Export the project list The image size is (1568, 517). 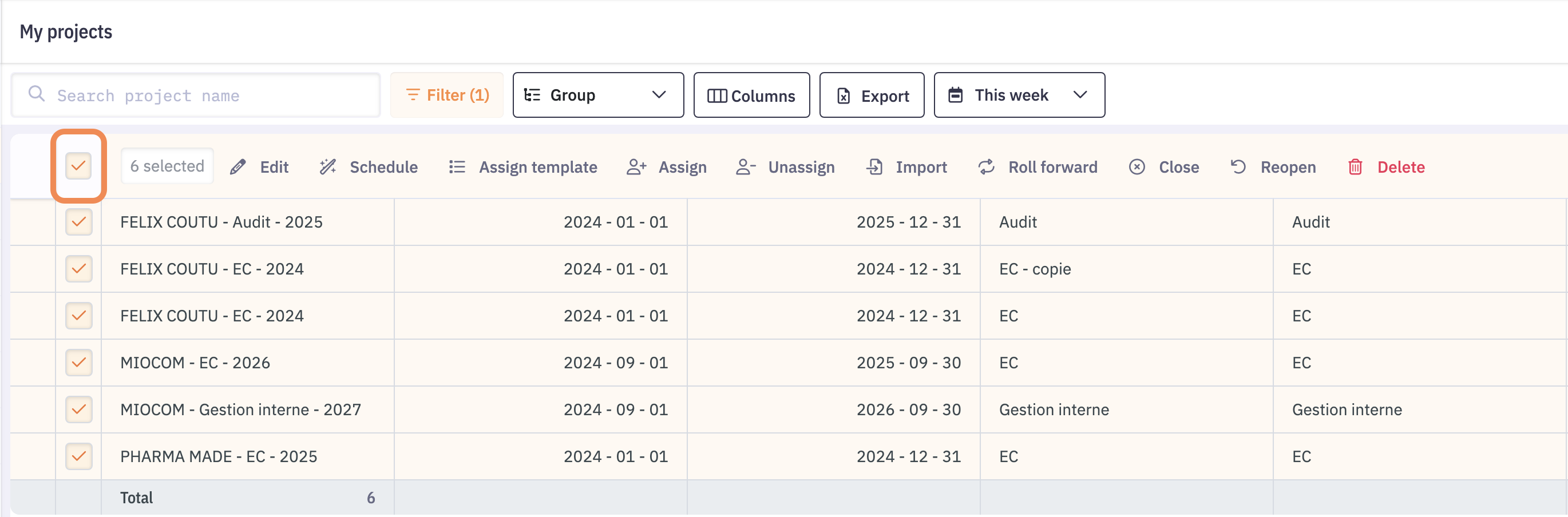[872, 96]
